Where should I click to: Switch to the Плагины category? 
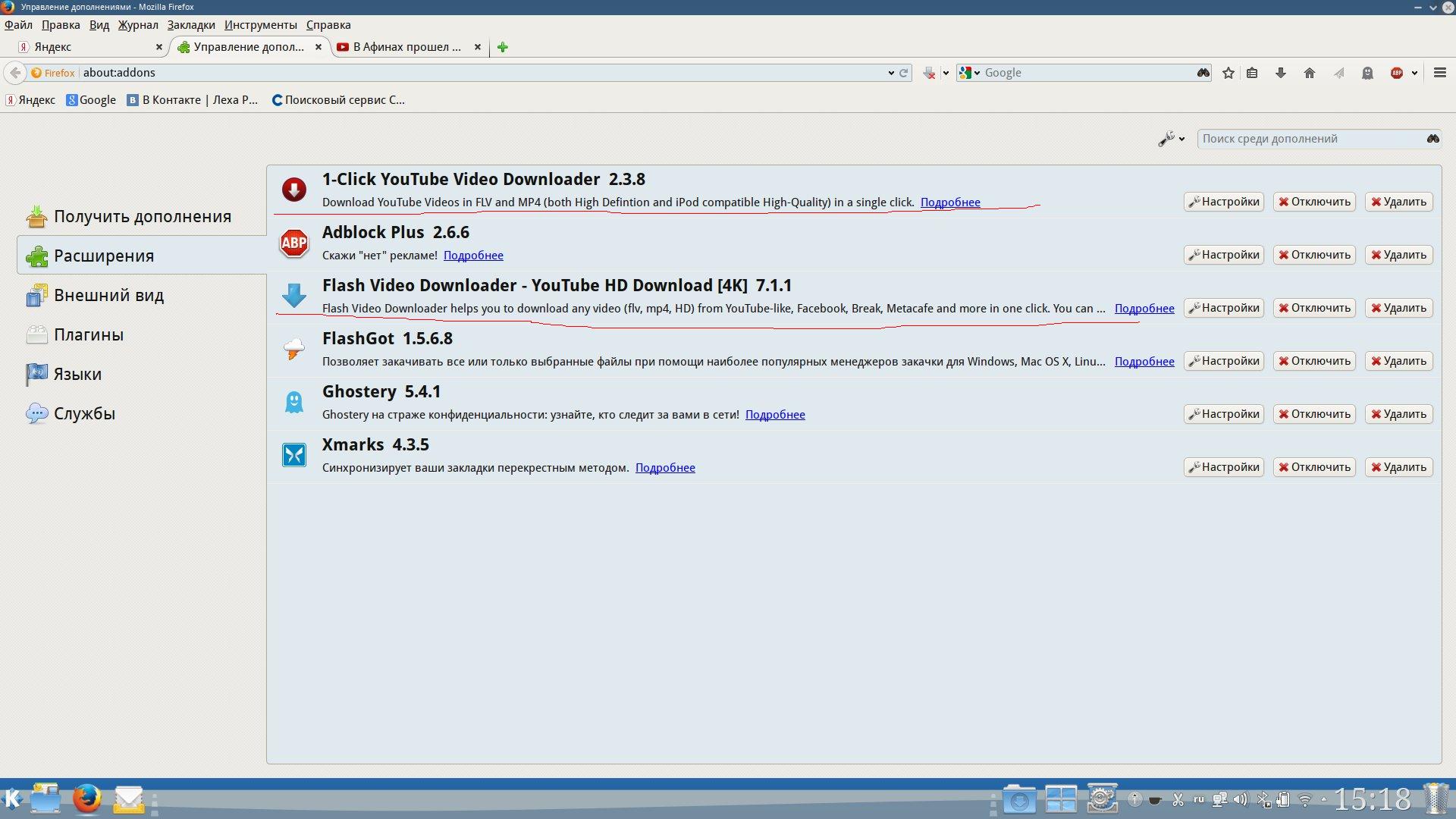88,334
